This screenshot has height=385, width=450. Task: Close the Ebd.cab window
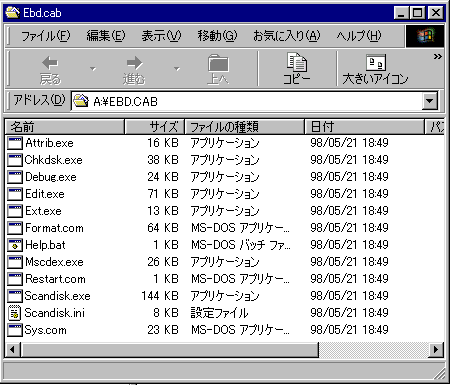coord(435,13)
